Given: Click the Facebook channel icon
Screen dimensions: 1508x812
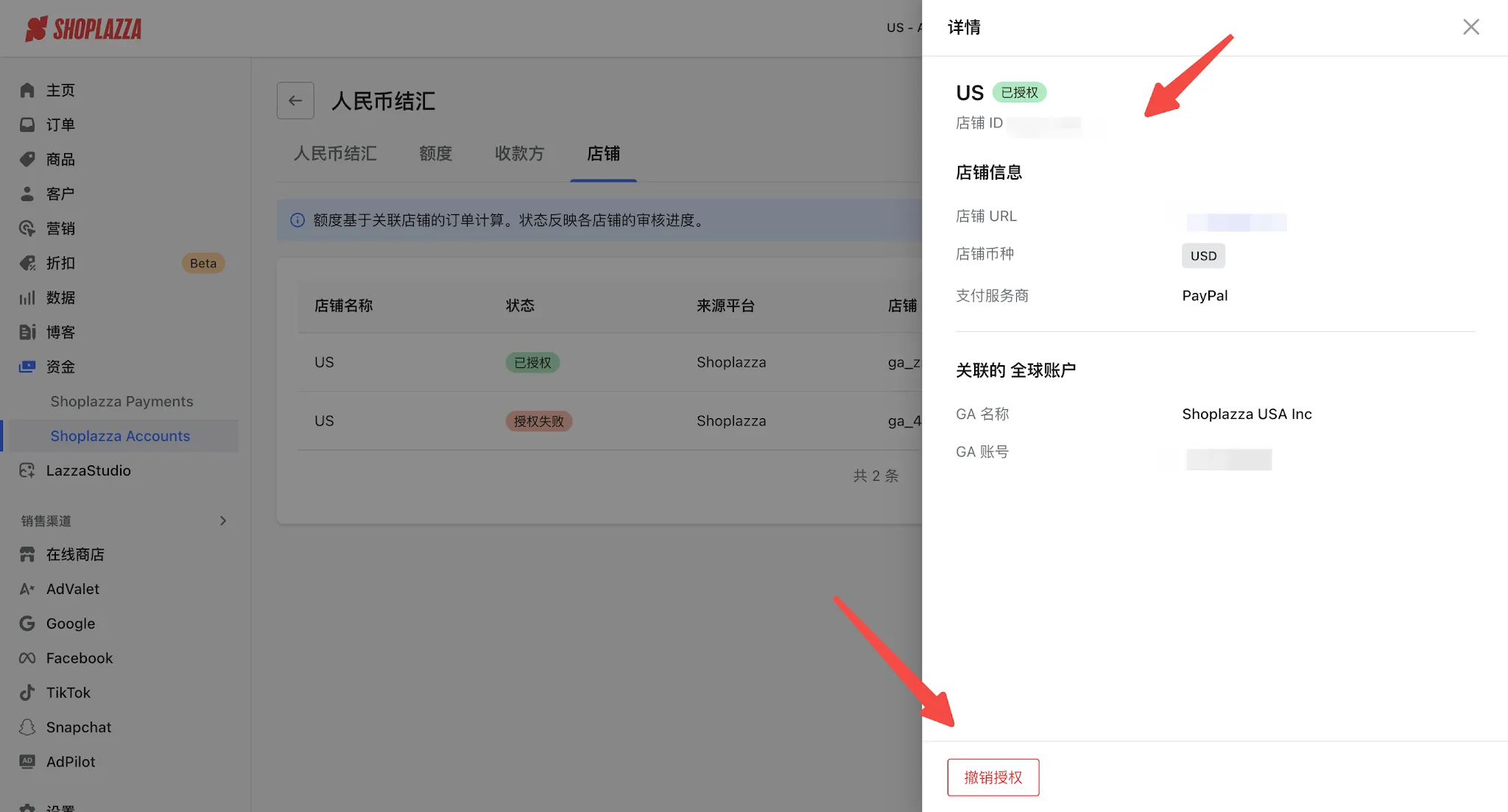Looking at the screenshot, I should tap(27, 658).
